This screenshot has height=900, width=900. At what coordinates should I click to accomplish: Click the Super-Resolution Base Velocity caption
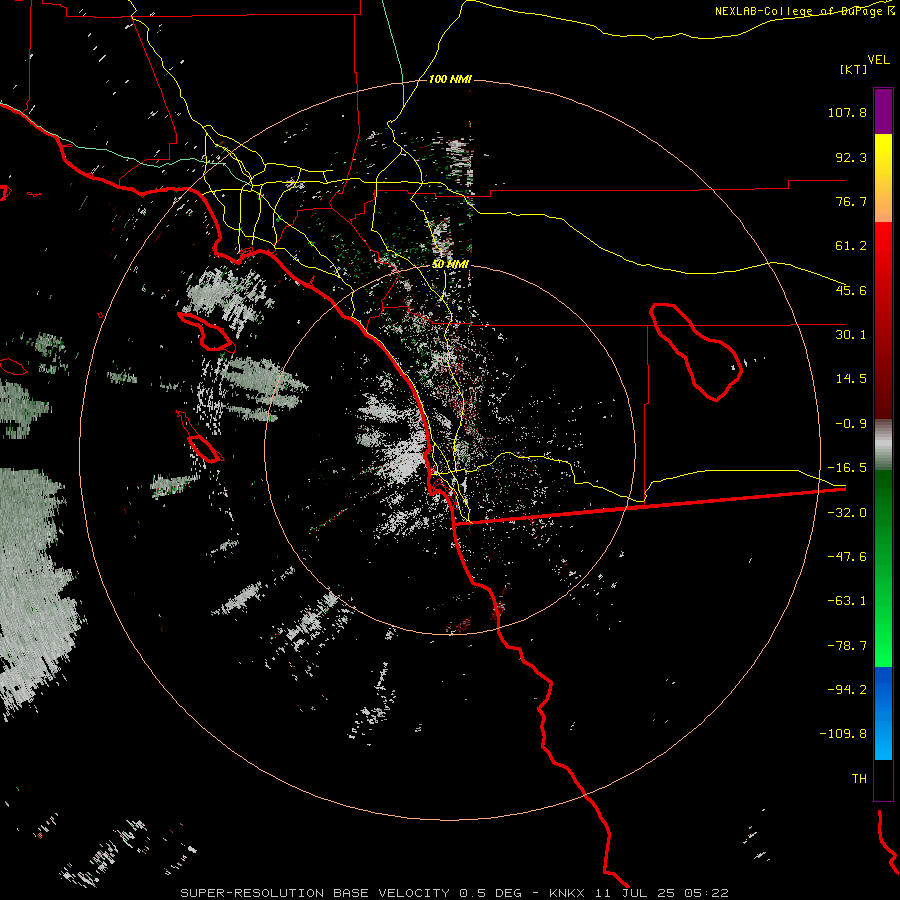point(454,893)
